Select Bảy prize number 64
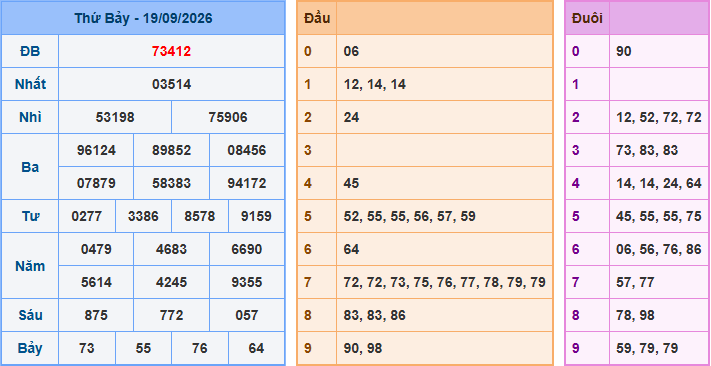This screenshot has width=711, height=366. (256, 348)
